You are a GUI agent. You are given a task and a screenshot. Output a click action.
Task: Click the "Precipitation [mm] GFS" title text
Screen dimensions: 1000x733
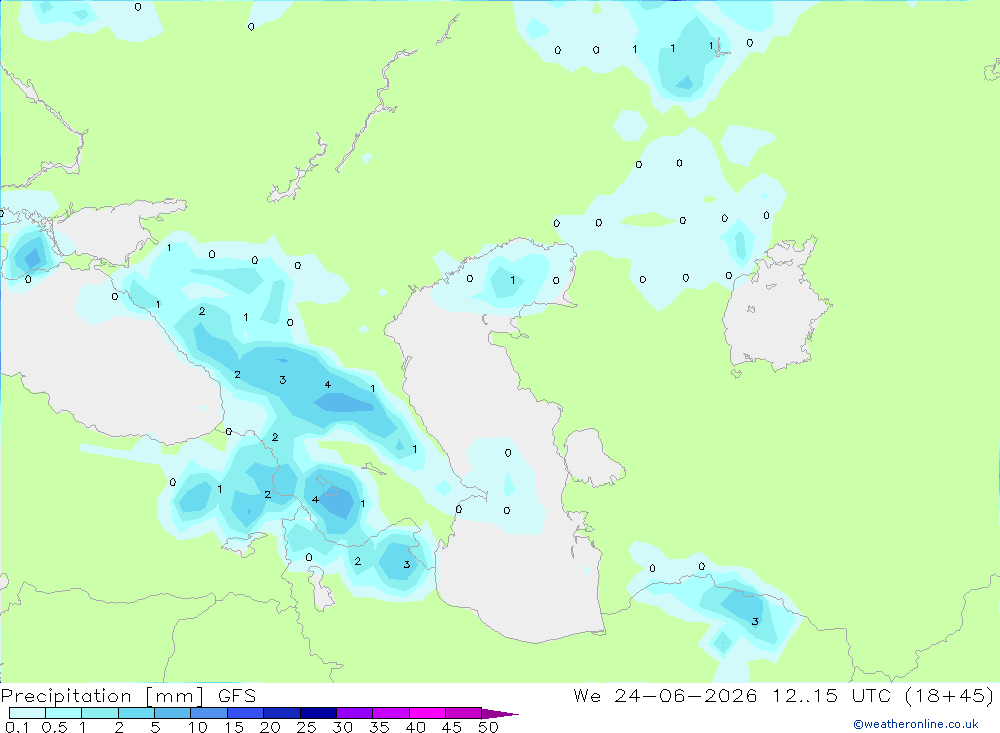click(128, 696)
